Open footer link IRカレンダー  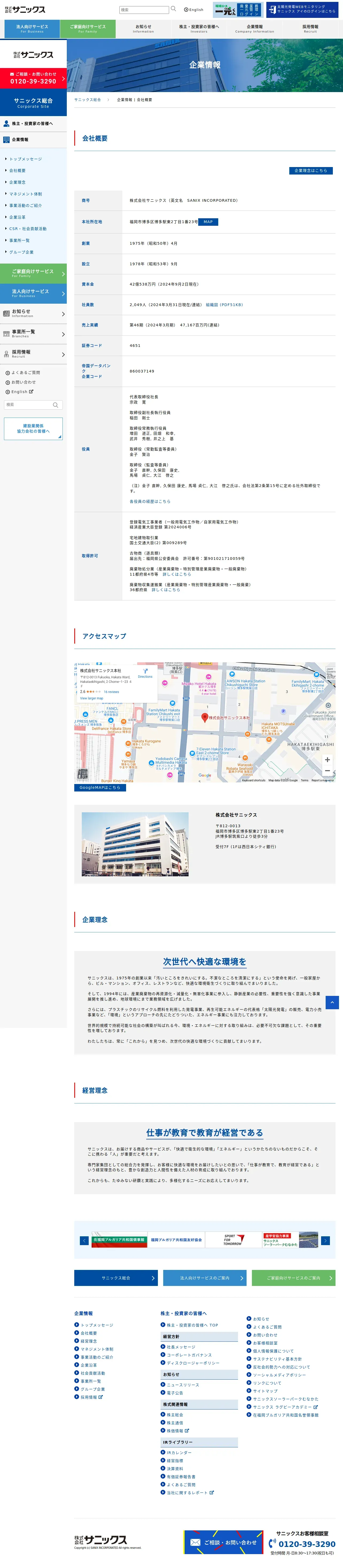(x=179, y=1452)
